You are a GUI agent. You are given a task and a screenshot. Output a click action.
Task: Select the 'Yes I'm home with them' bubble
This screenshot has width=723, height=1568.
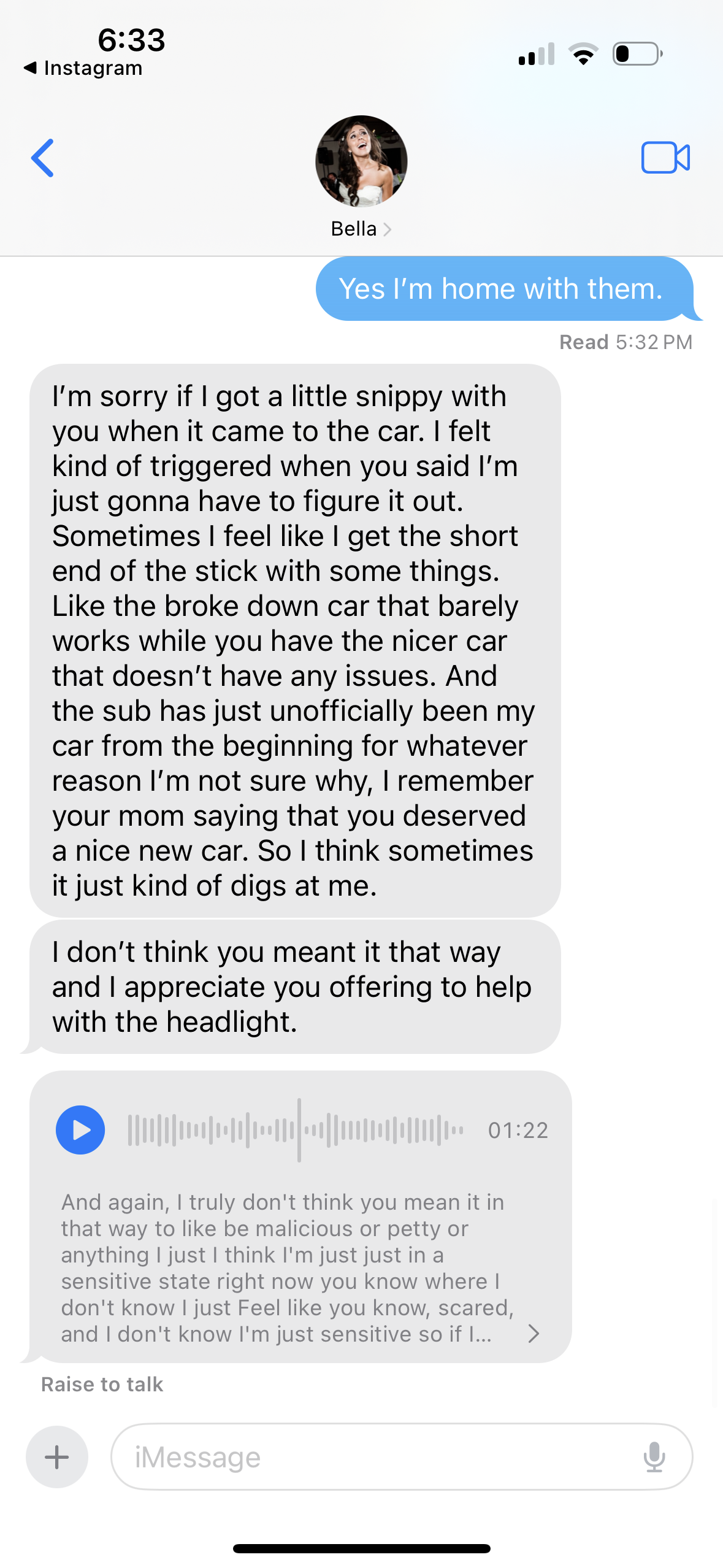click(505, 289)
